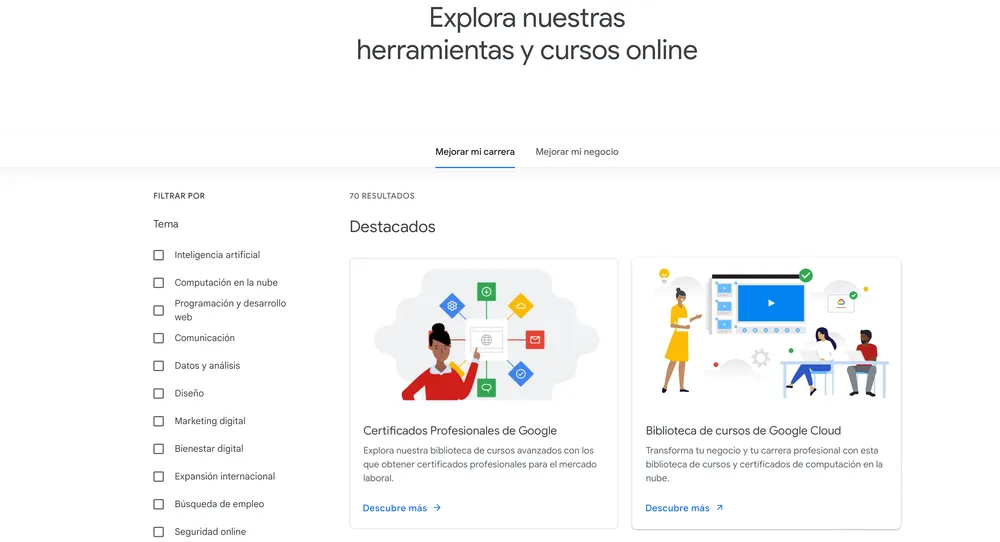Select the Mejorar mi carrera tab
The width and height of the screenshot is (1000, 542).
475,152
